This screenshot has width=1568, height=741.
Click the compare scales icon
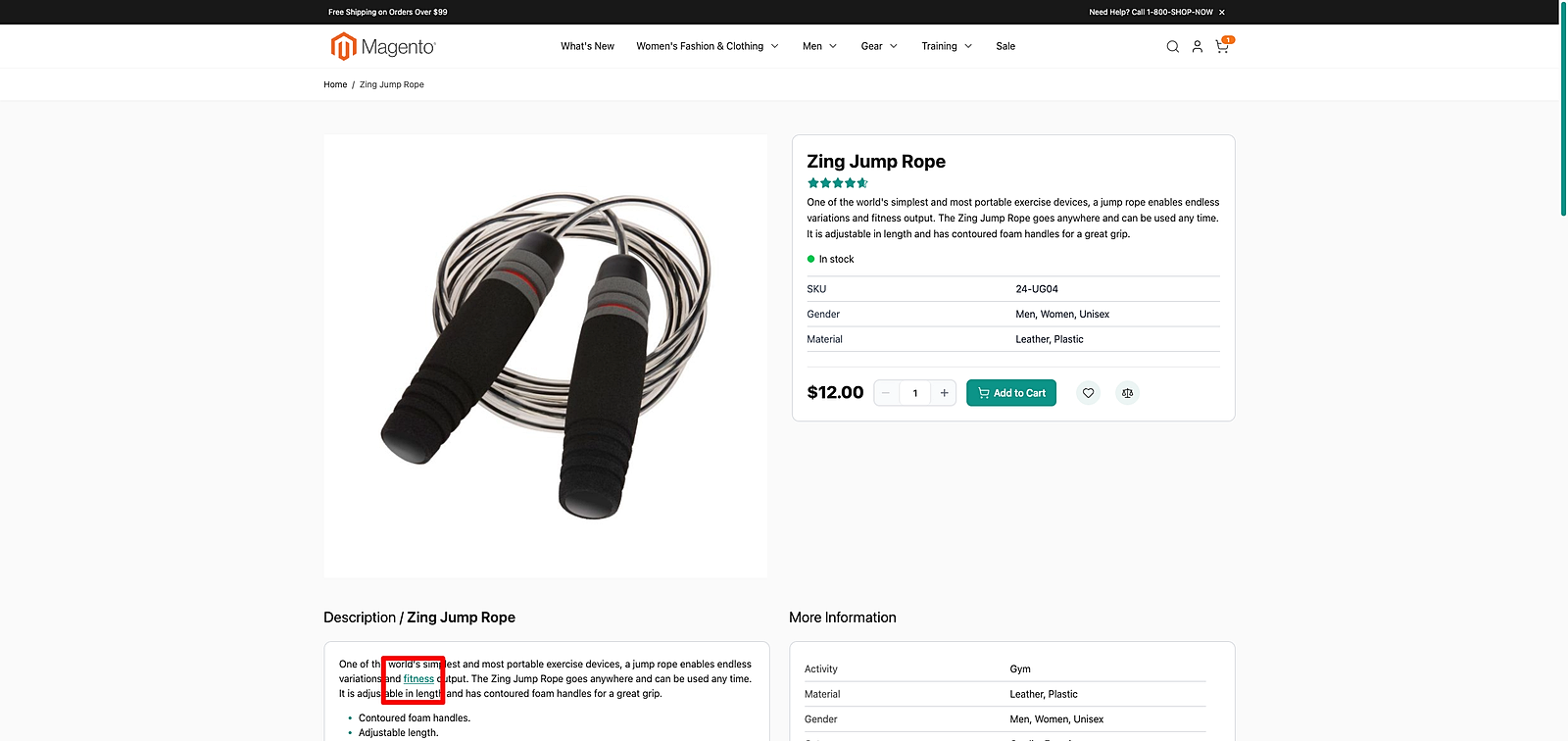click(x=1128, y=393)
